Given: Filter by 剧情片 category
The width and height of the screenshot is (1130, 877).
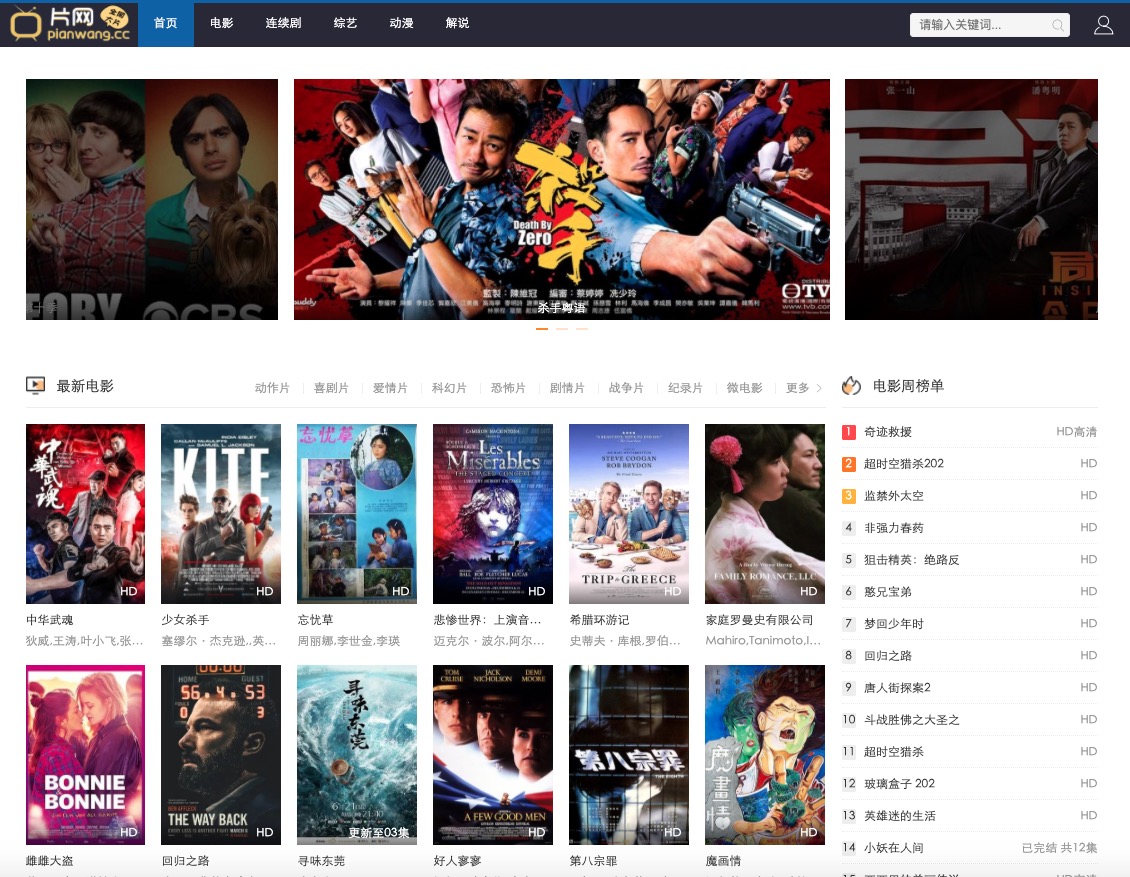Looking at the screenshot, I should coord(567,388).
